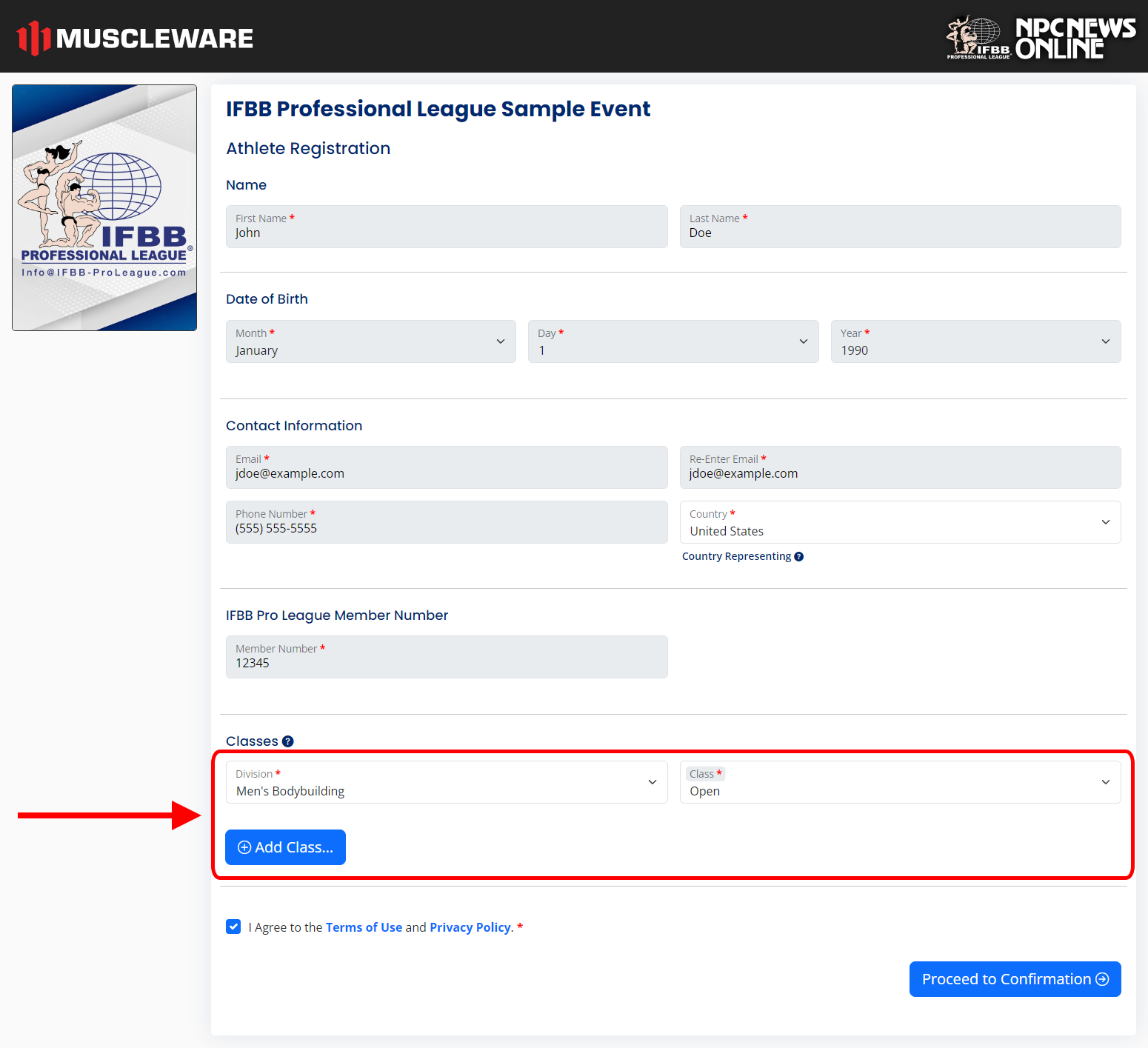Click the NPC News Online logo
1148x1048 pixels.
pos(1041,38)
